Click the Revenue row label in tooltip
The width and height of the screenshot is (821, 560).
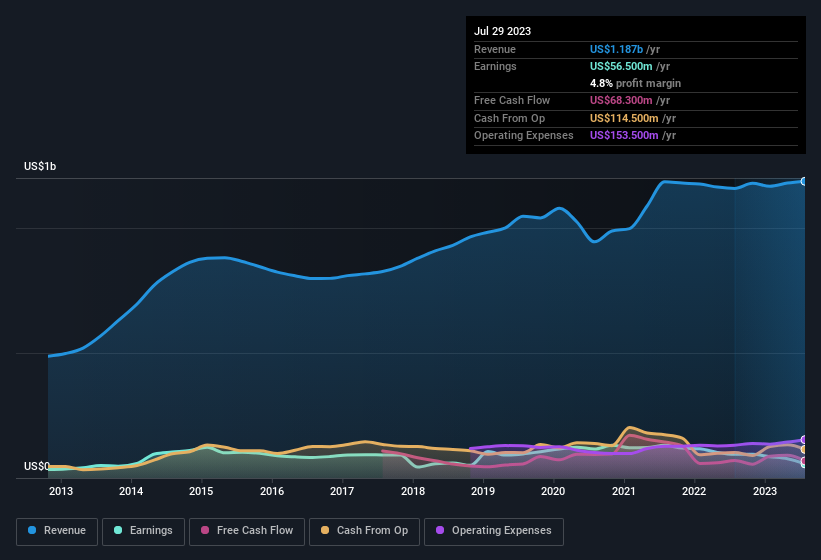click(495, 49)
